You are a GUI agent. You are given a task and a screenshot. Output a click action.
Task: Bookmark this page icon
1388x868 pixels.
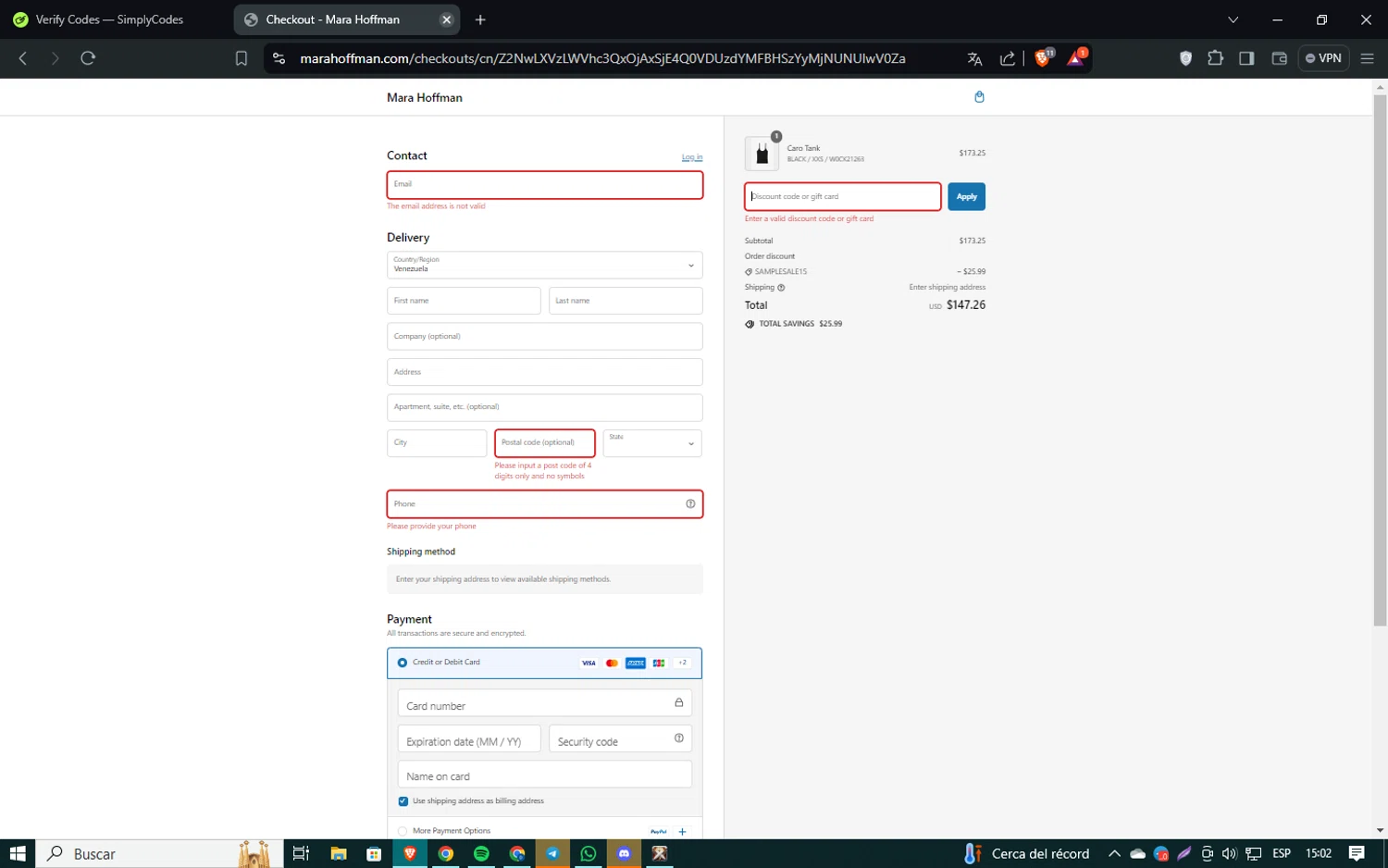[x=242, y=58]
